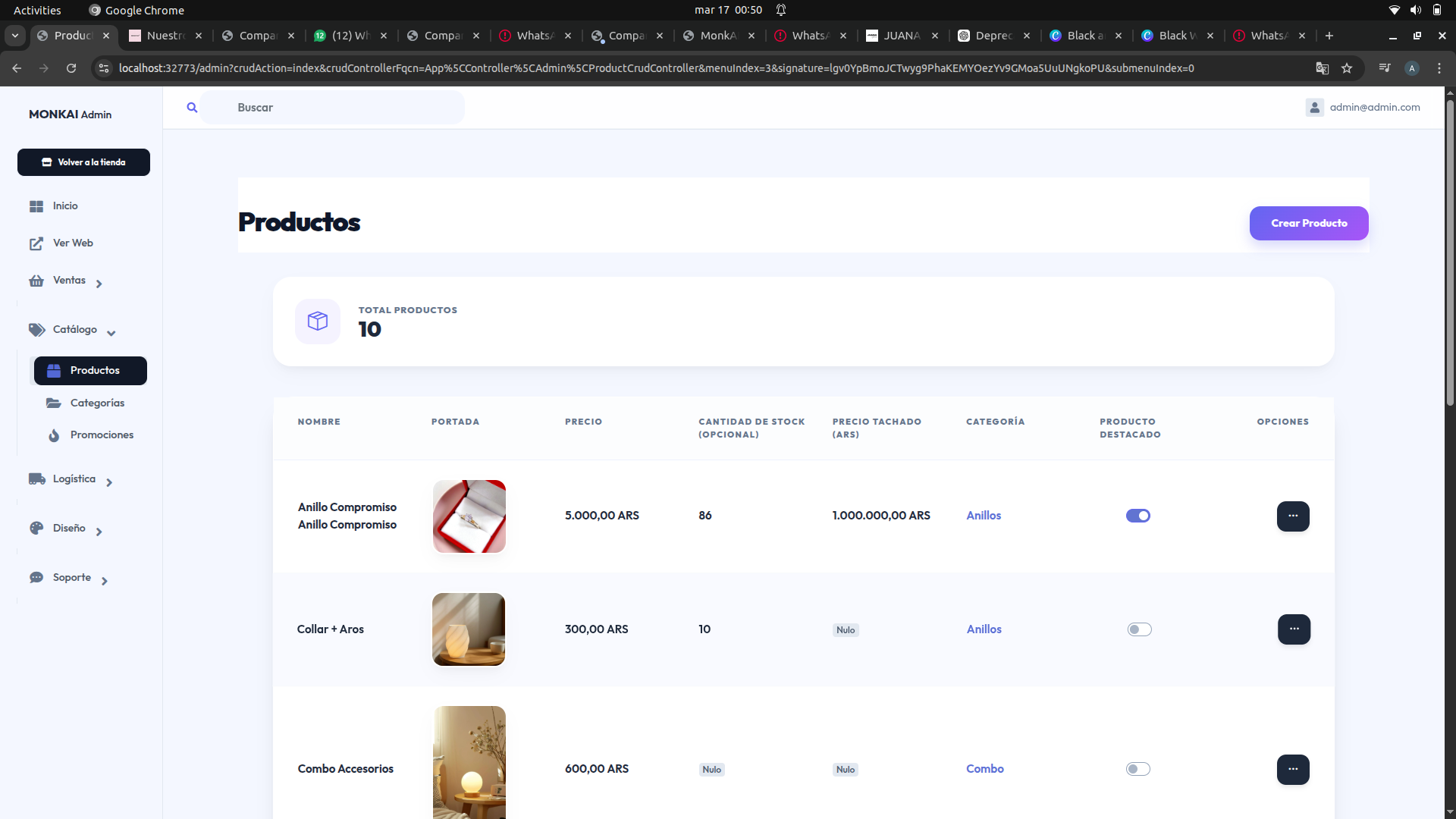This screenshot has width=1456, height=819.
Task: Open Promociones submenu item
Action: point(102,435)
